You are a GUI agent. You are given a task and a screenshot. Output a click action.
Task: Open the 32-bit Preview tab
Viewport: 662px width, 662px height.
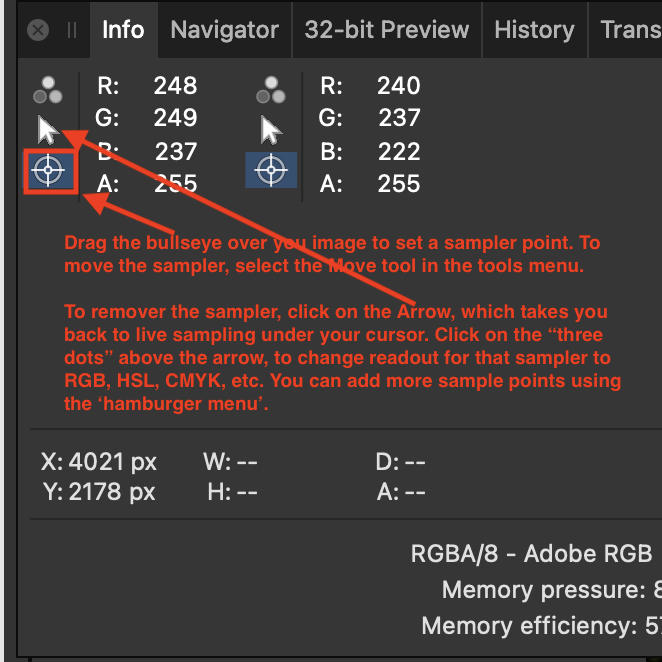tap(387, 30)
